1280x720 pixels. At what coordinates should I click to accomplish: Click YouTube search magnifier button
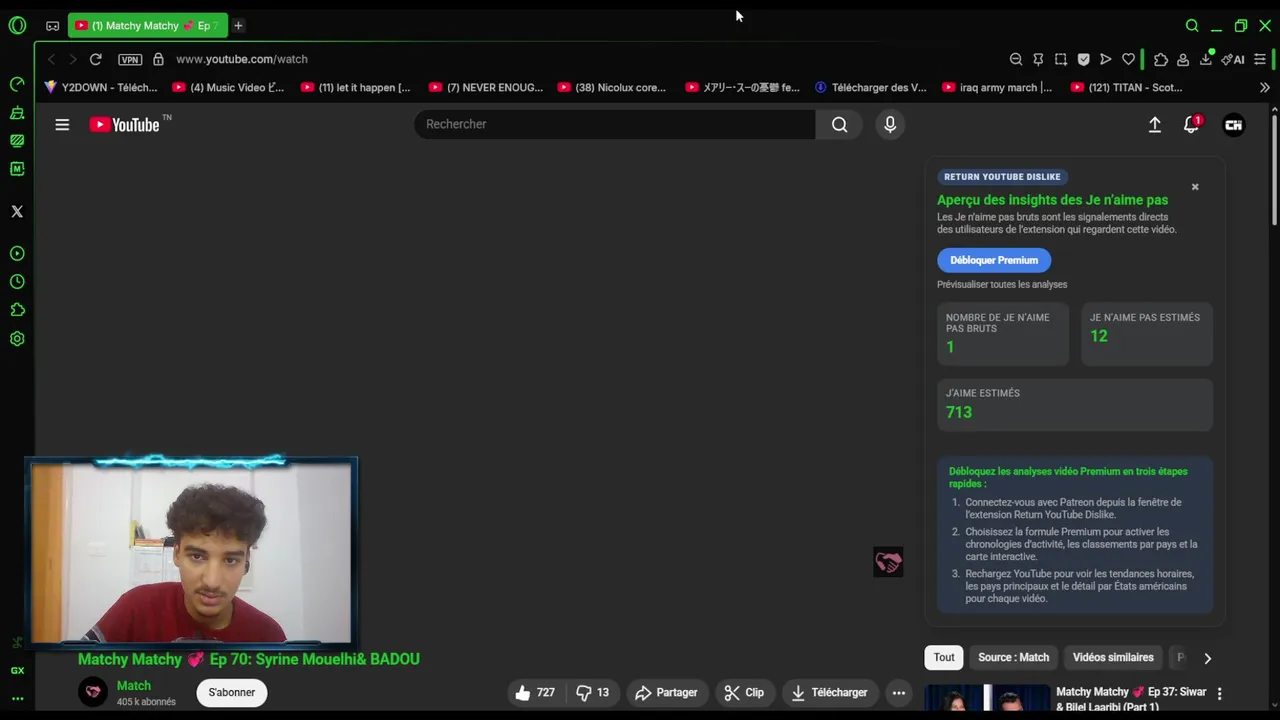[x=839, y=124]
